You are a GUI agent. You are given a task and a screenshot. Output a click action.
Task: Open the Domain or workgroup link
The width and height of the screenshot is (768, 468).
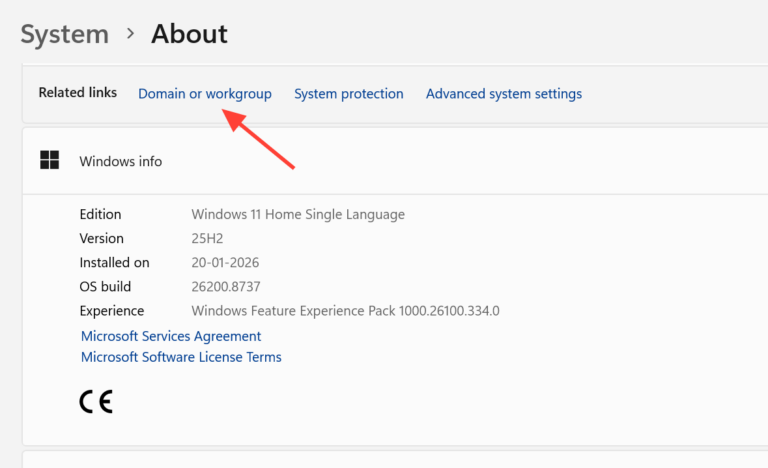[x=205, y=94]
